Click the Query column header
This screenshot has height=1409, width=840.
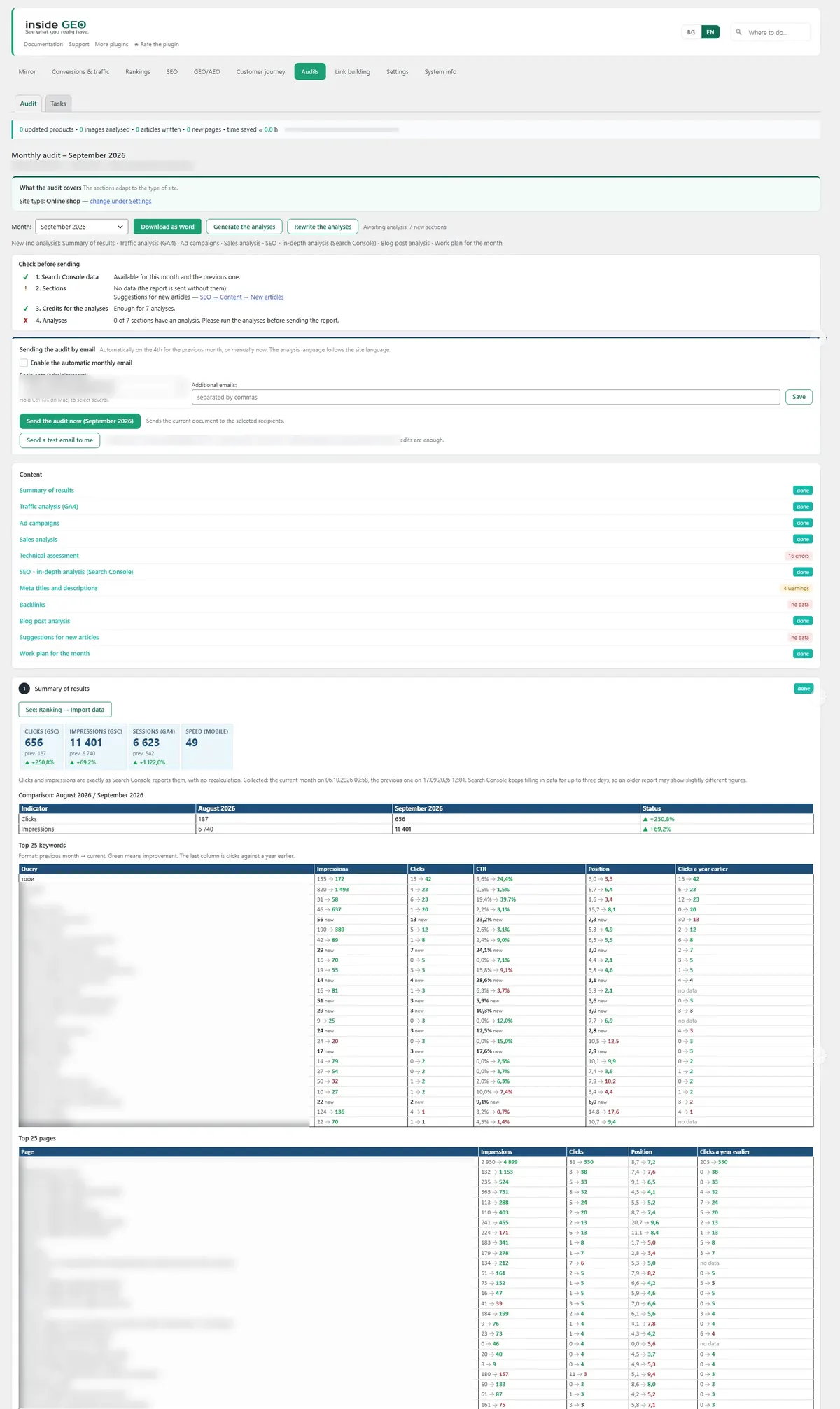point(167,869)
